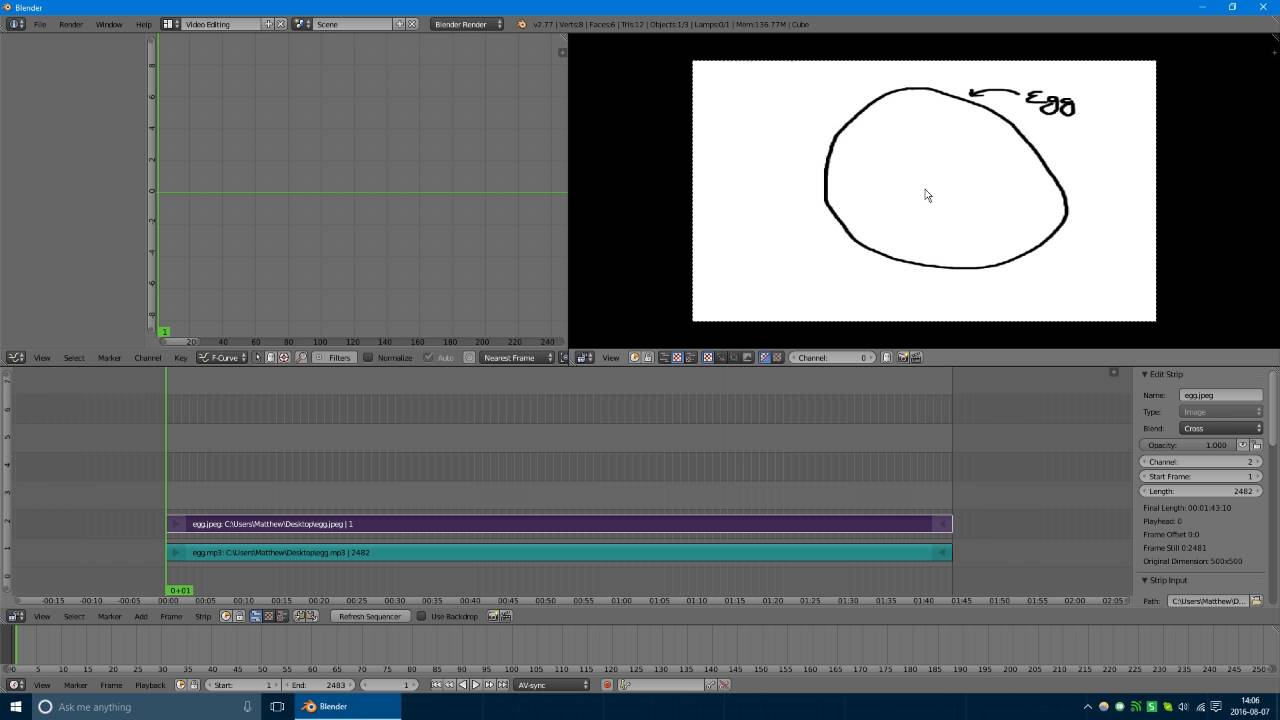1280x720 pixels.
Task: Jump to next keyframe
Action: point(490,685)
